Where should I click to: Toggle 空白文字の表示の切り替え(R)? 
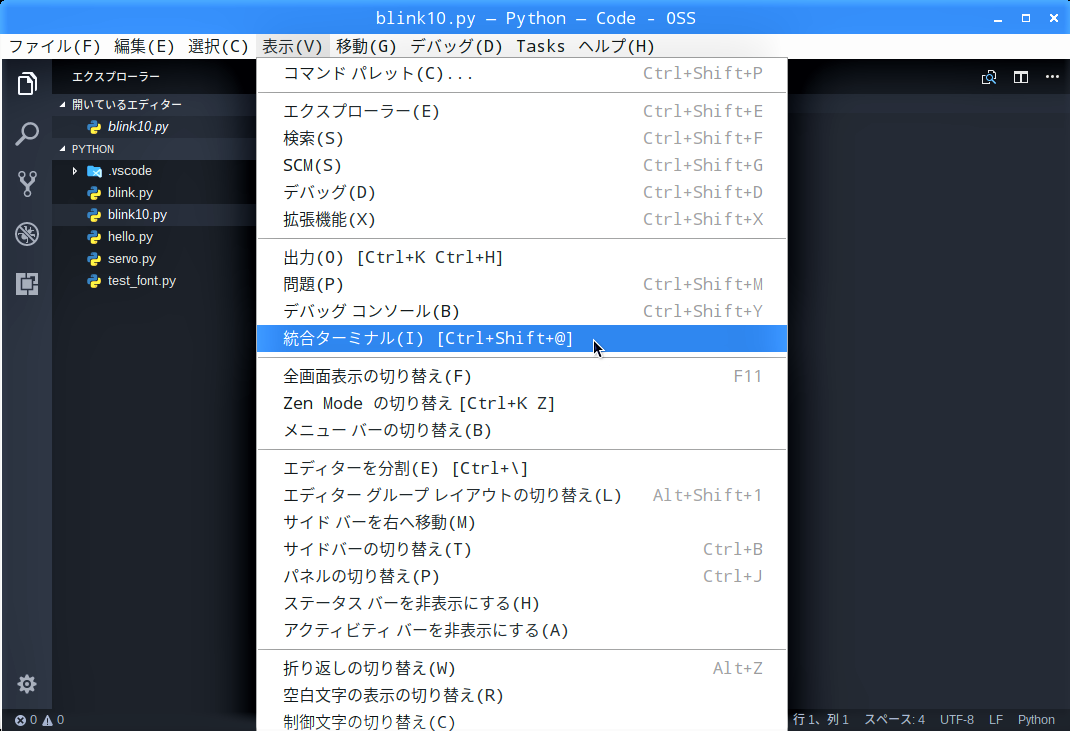(x=522, y=696)
